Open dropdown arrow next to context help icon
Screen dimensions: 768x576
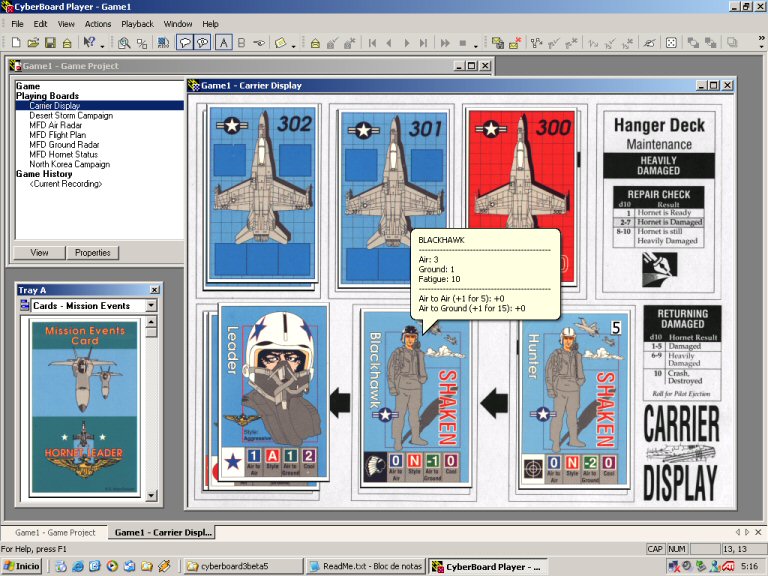(102, 46)
